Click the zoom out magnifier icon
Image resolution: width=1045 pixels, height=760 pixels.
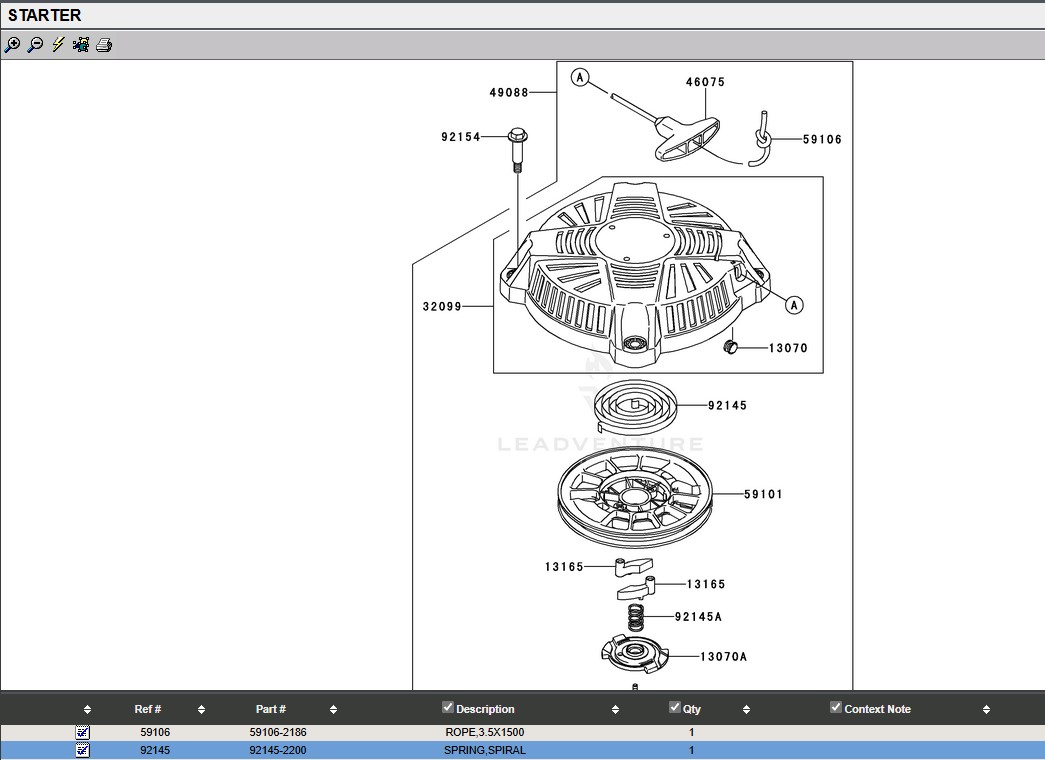click(35, 45)
